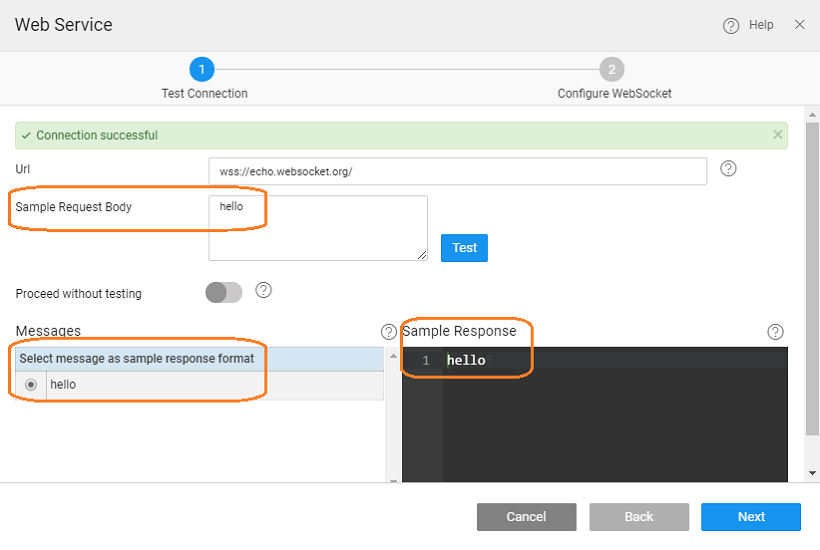Screen dimensions: 820x550
Task: Go to step 1 Test Connection
Action: [202, 69]
